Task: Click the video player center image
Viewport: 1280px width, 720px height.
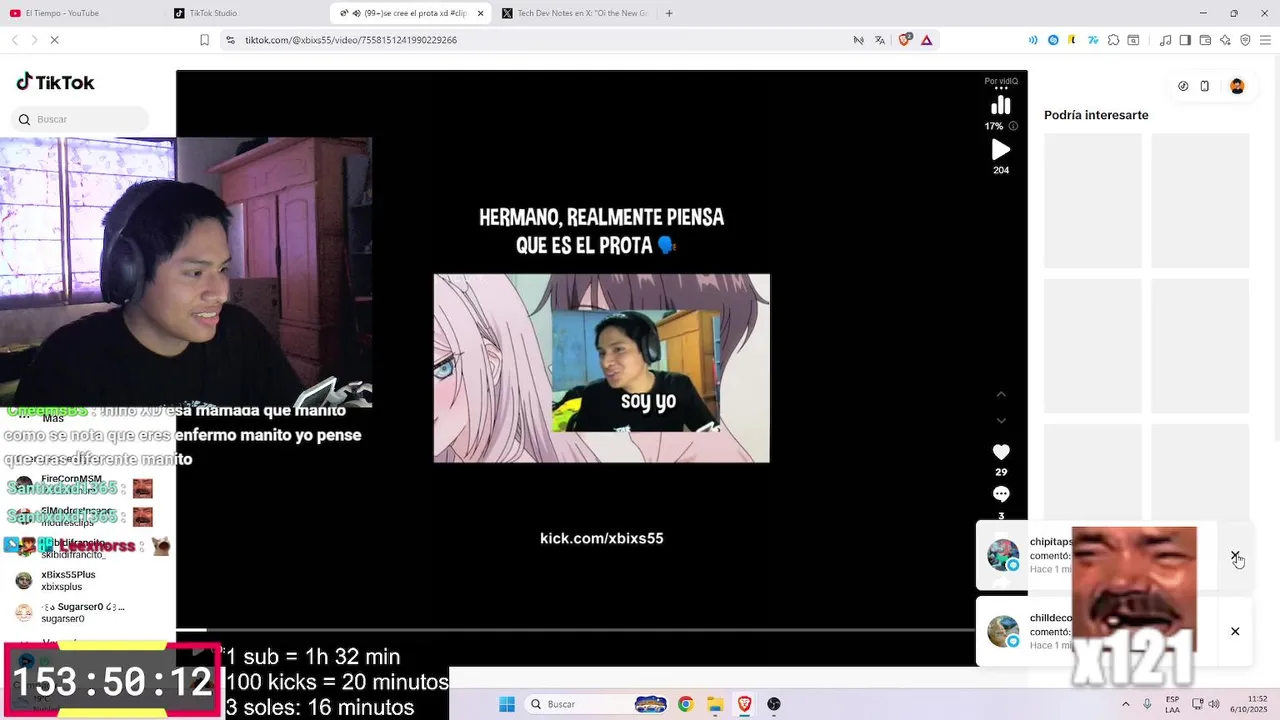Action: coord(601,367)
